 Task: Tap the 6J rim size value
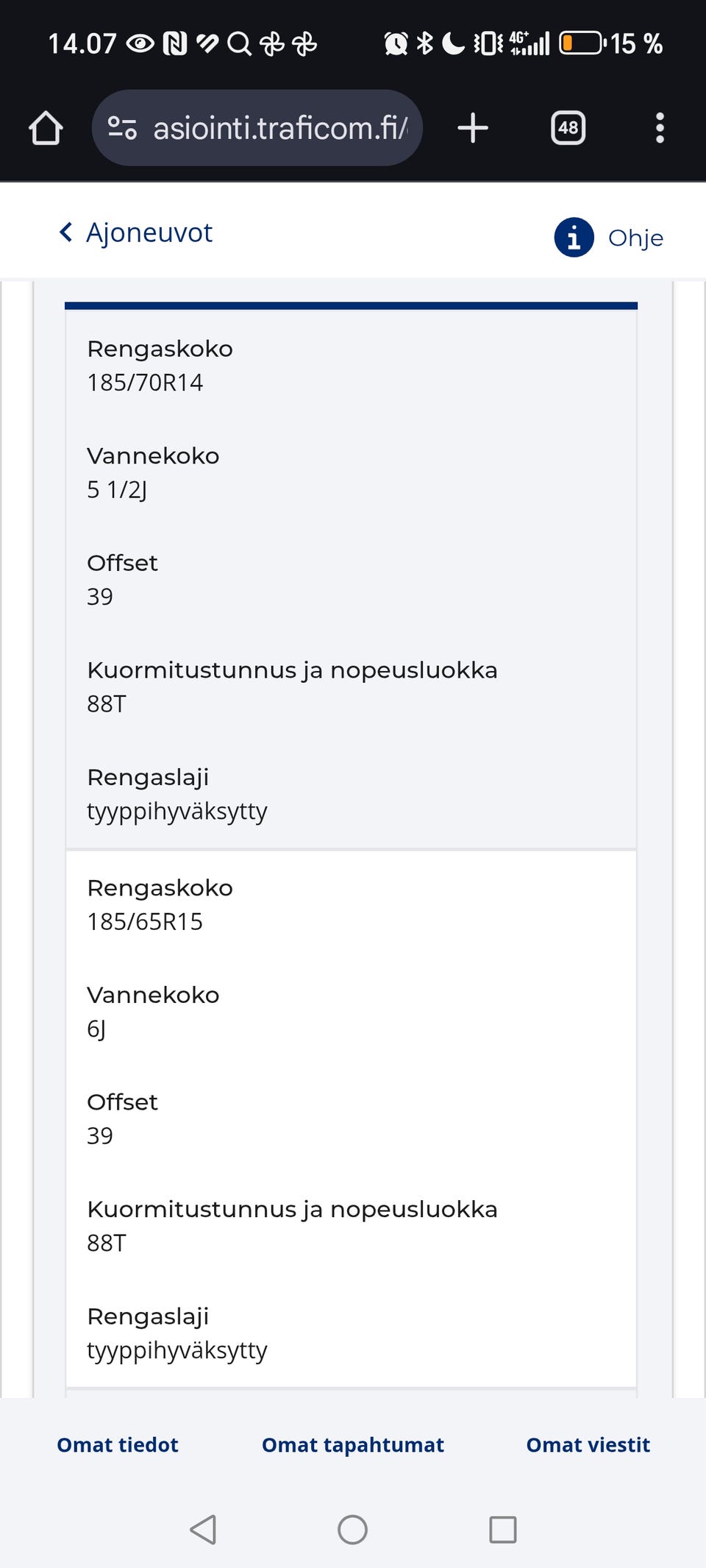96,1029
